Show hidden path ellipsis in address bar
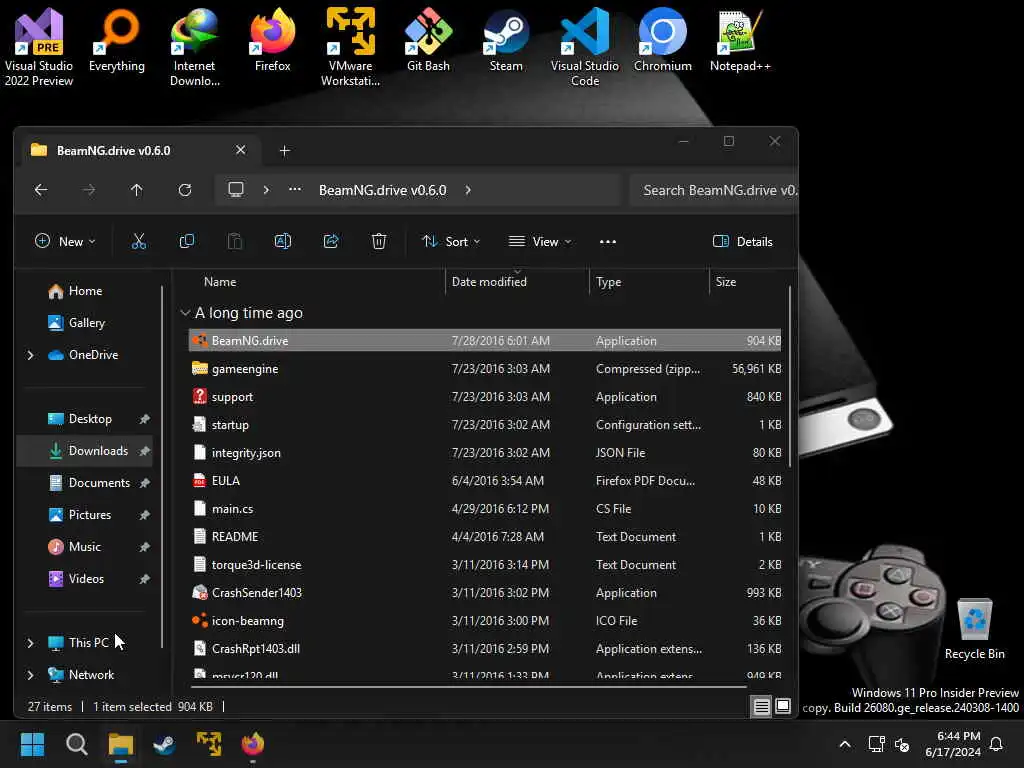The width and height of the screenshot is (1024, 768). [x=295, y=189]
